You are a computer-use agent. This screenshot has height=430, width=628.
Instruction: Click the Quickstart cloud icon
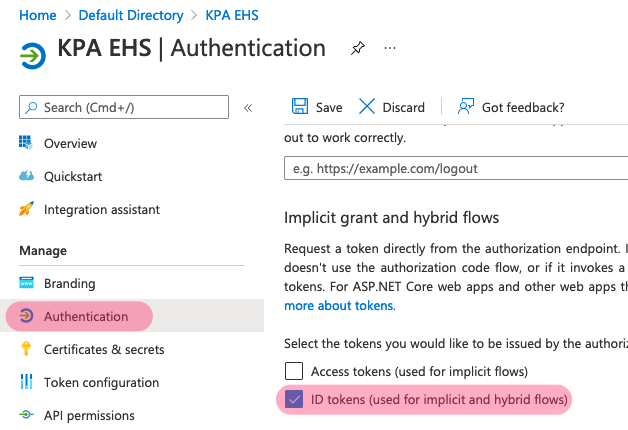point(26,176)
